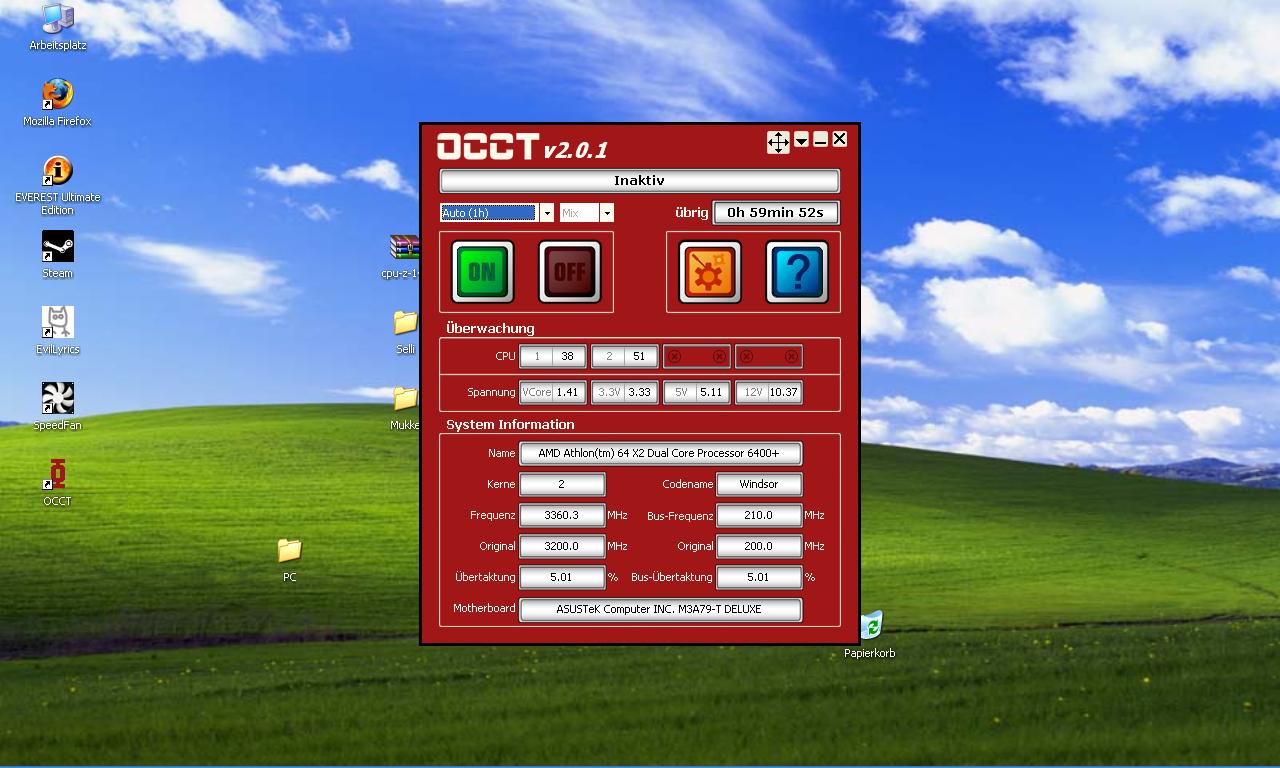
Task: Click the Bus-Frequenz field showing 210.0
Action: tap(759, 515)
